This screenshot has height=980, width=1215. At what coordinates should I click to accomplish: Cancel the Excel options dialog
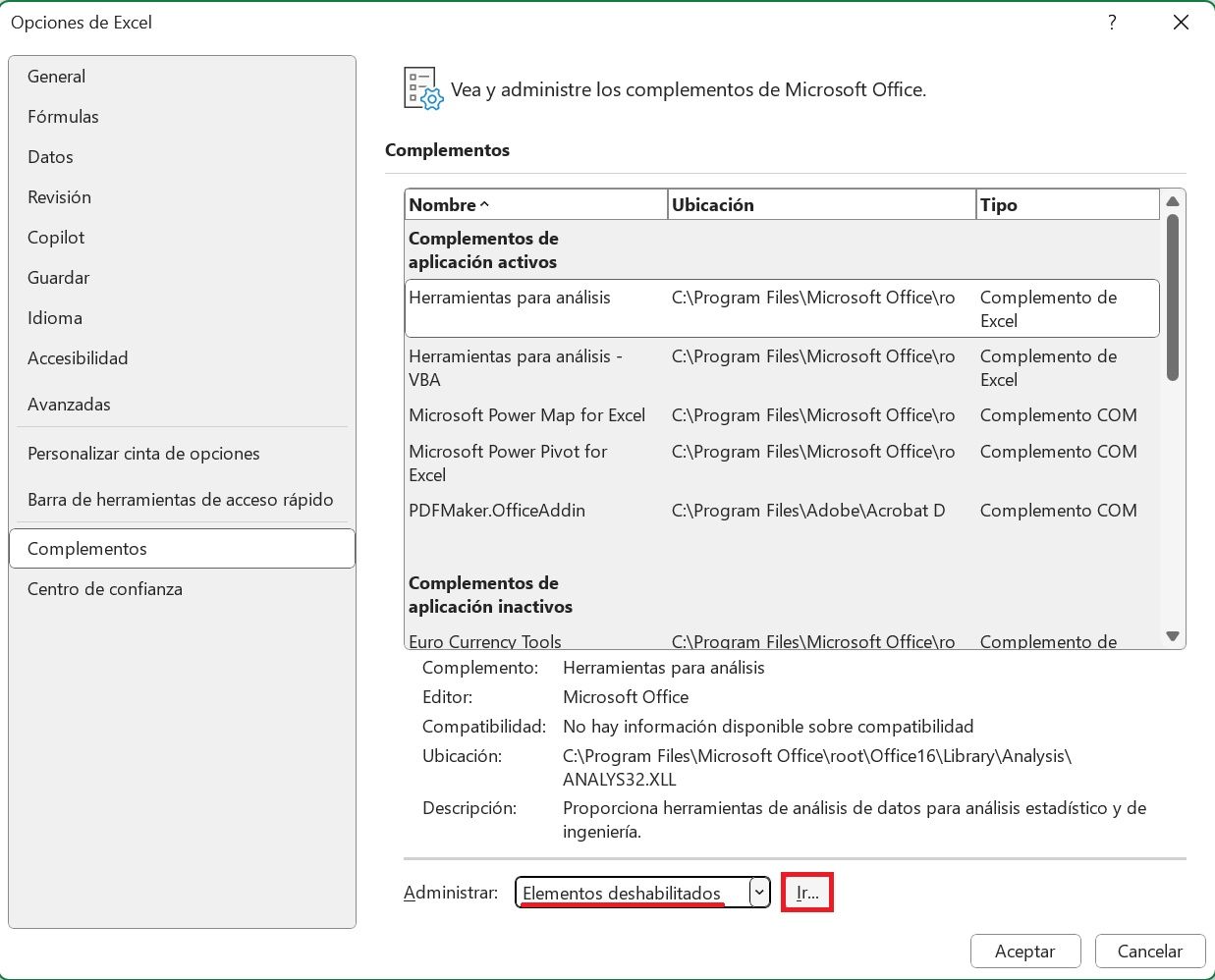[1149, 951]
